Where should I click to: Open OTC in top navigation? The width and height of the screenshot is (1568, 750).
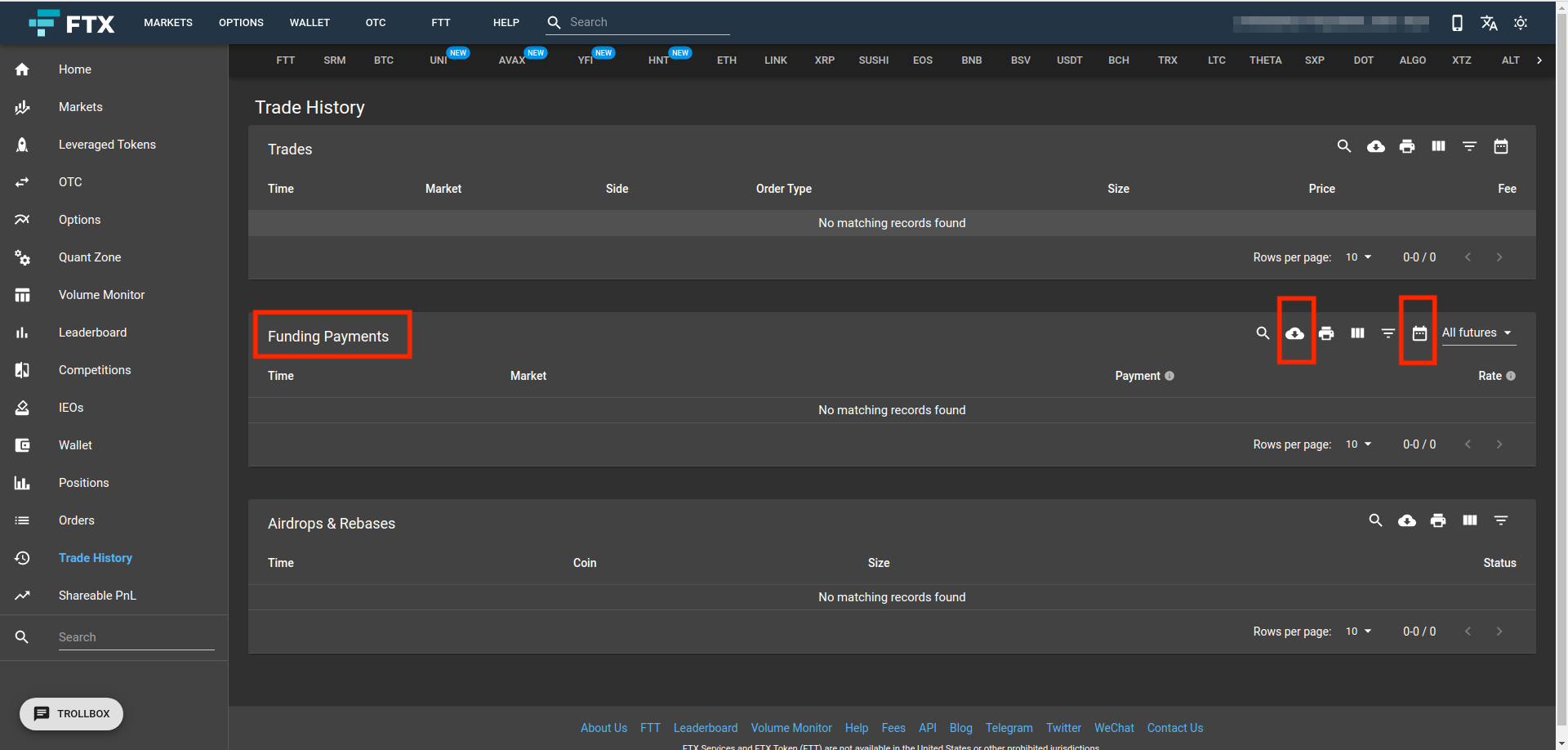tap(376, 23)
